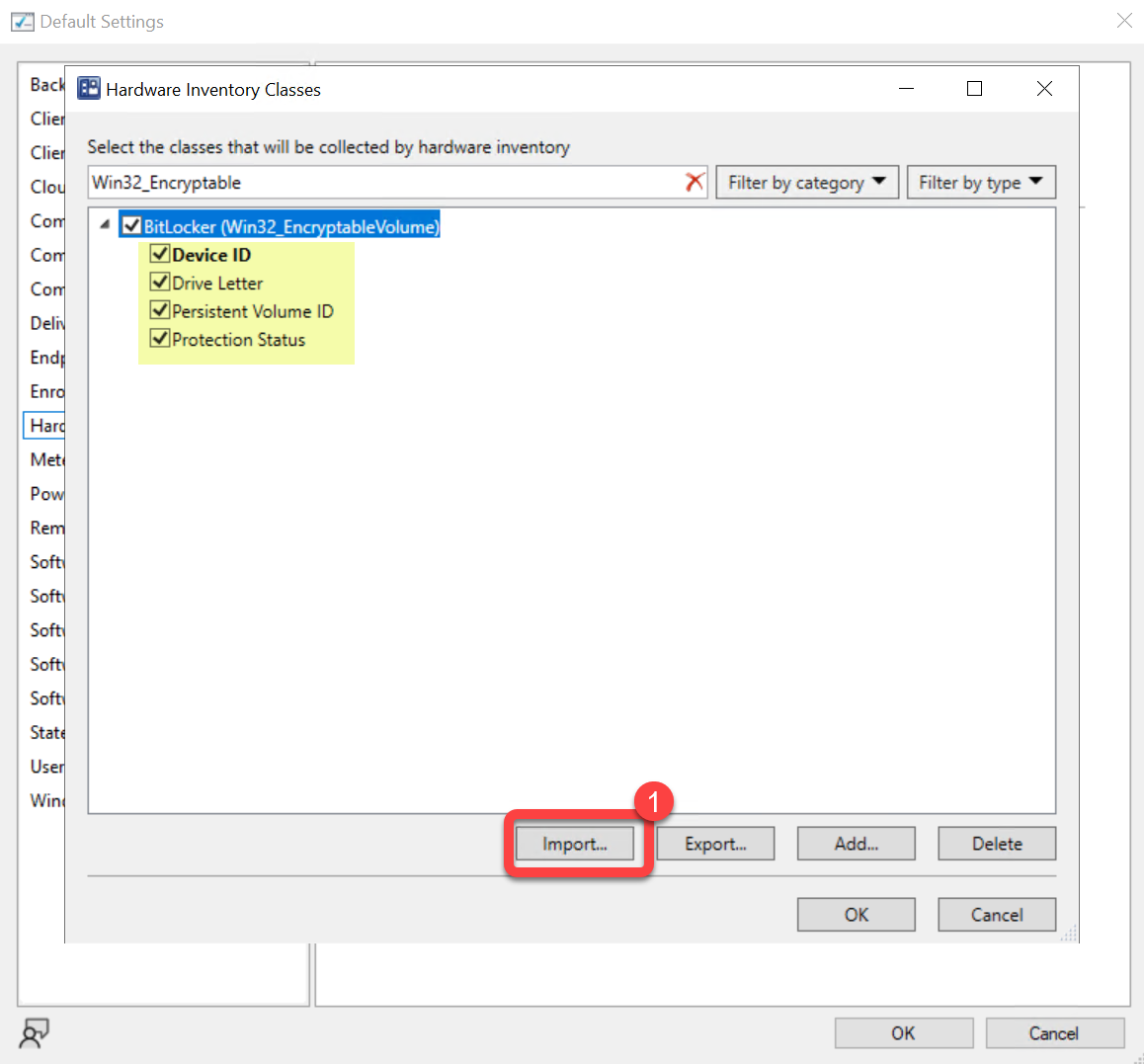
Task: Disable the Protection Status checkbox
Action: tap(160, 339)
